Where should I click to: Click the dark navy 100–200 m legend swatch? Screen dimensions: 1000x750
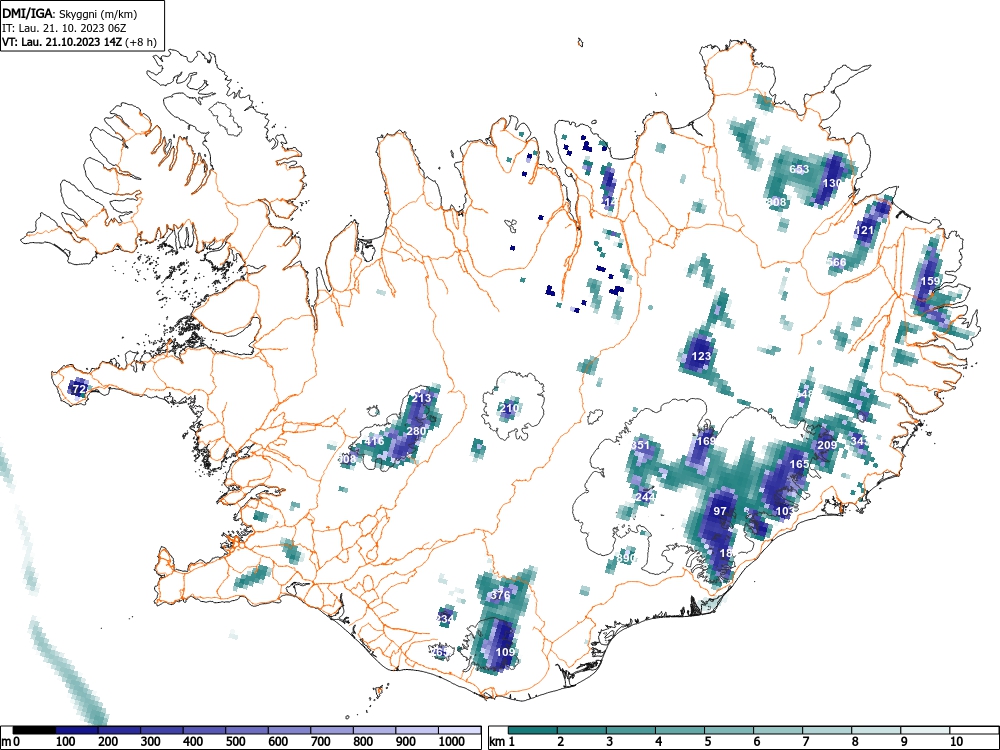(x=77, y=730)
